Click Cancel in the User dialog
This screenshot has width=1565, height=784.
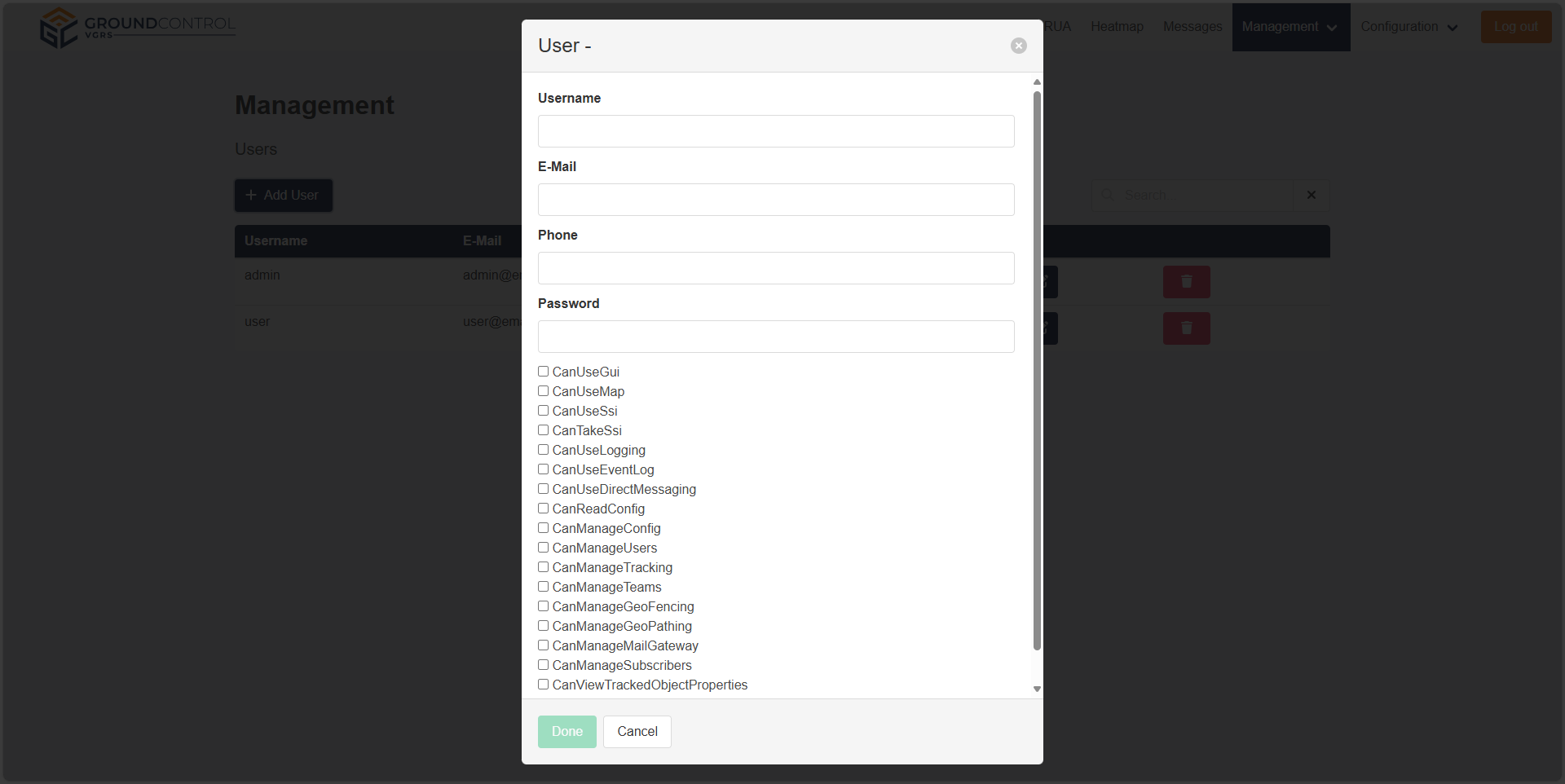[x=637, y=732]
